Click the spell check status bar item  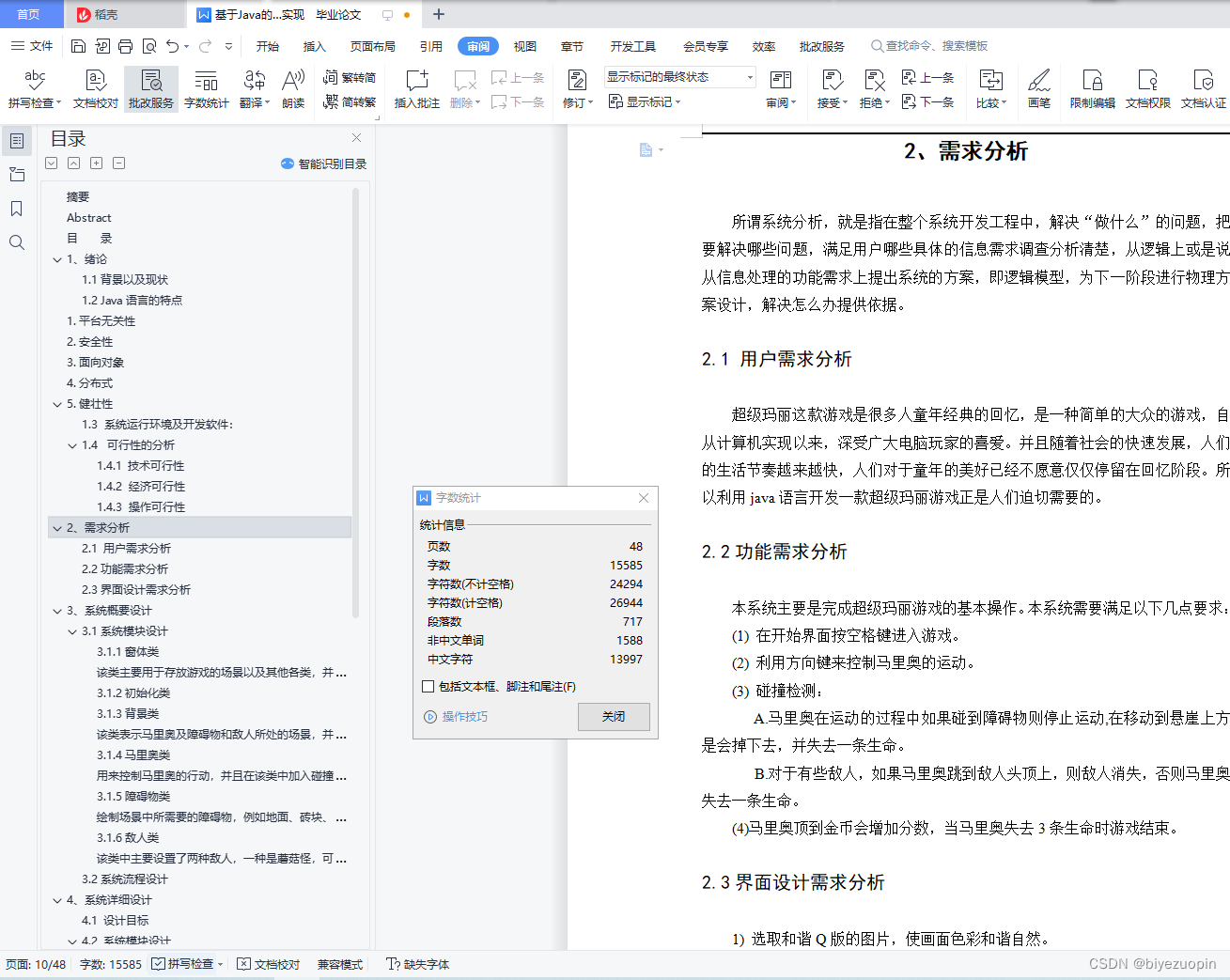(x=188, y=964)
